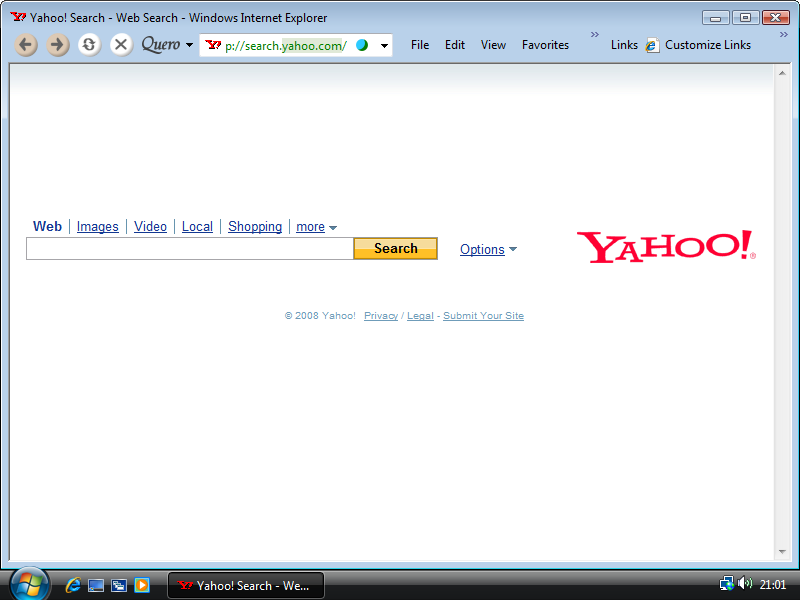Open the Edit menu

[x=455, y=45]
